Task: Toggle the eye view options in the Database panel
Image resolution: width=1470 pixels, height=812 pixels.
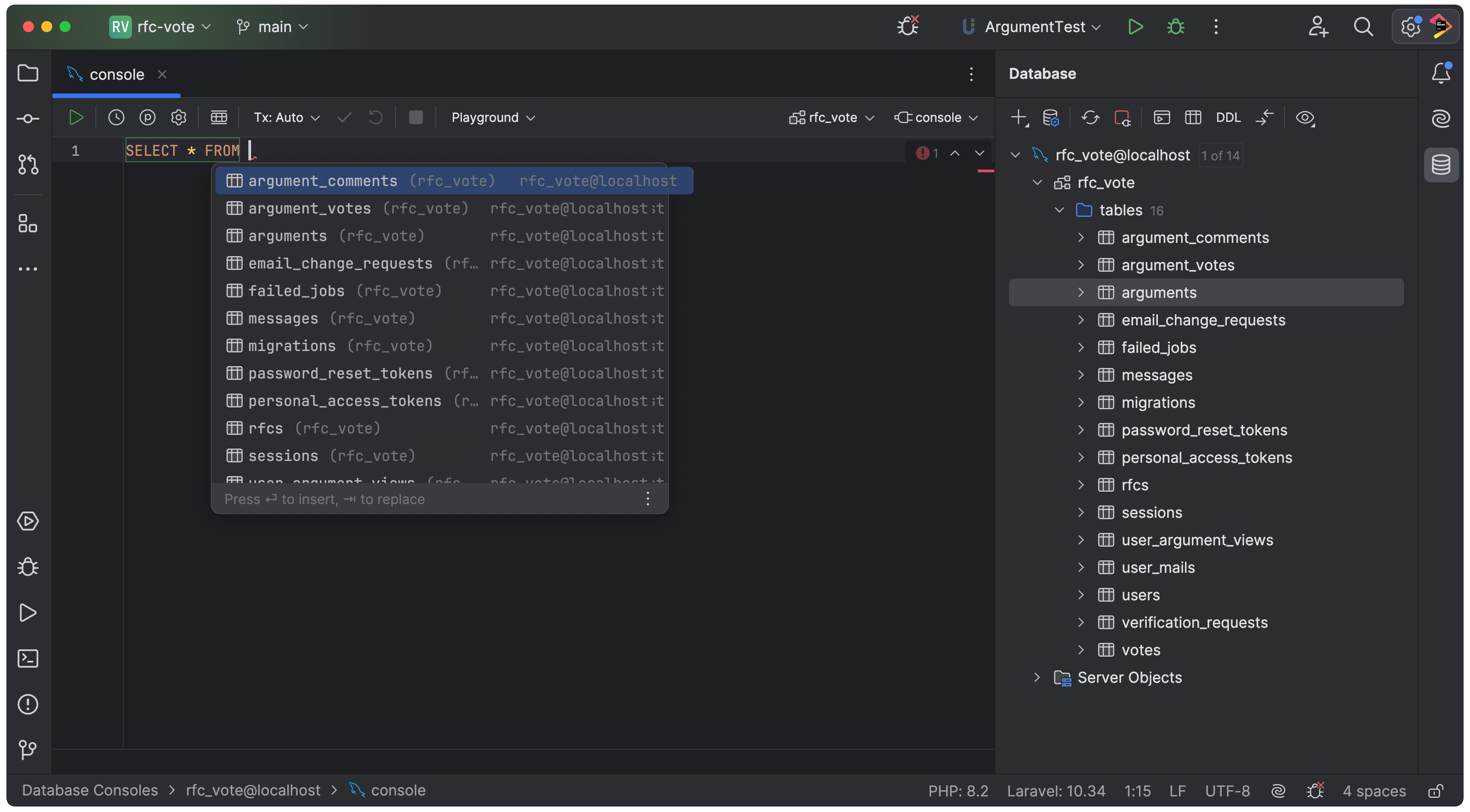Action: (1305, 118)
